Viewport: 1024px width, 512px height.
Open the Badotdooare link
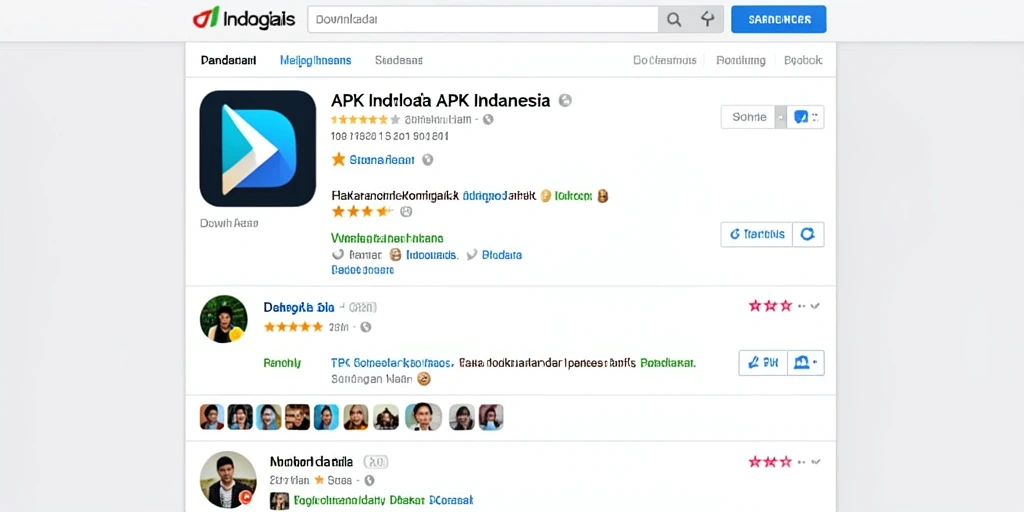(x=362, y=270)
